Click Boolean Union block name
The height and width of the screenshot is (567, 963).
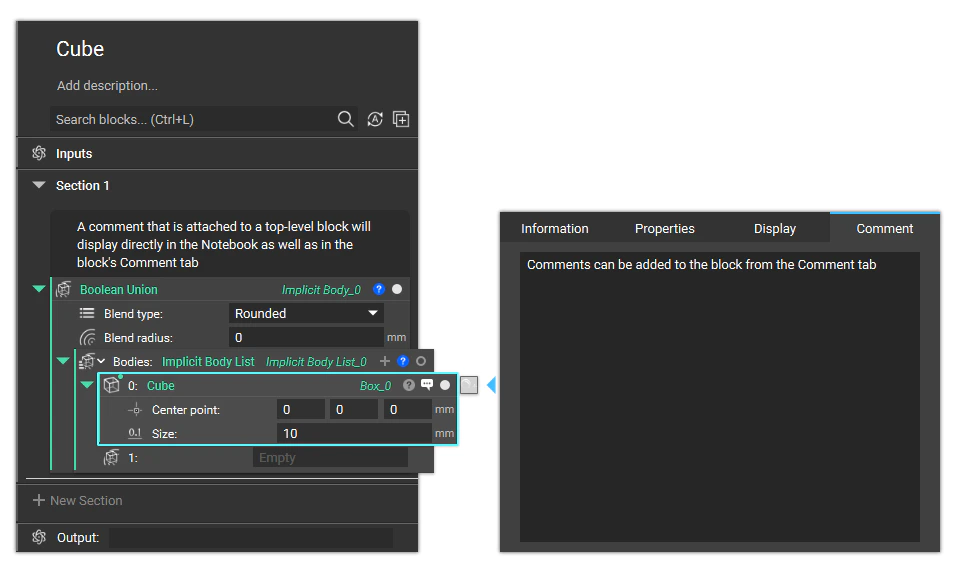tap(119, 289)
